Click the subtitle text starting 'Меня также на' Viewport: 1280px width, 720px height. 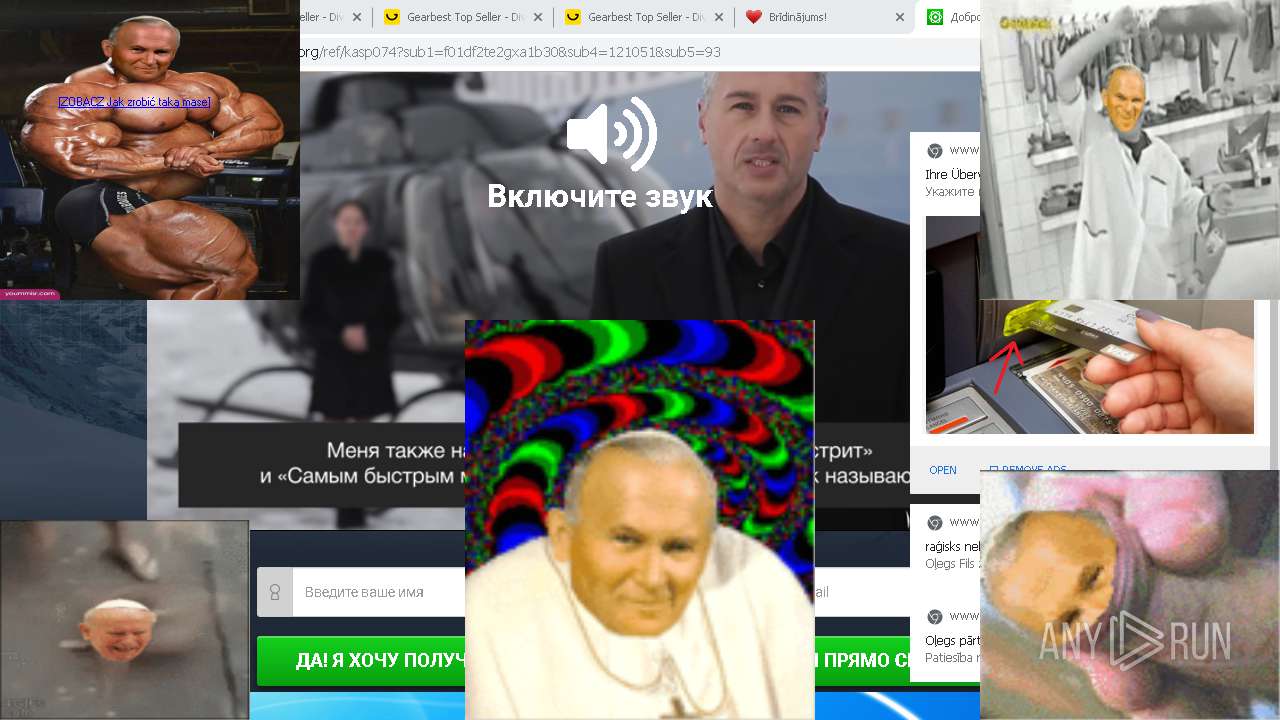point(396,450)
